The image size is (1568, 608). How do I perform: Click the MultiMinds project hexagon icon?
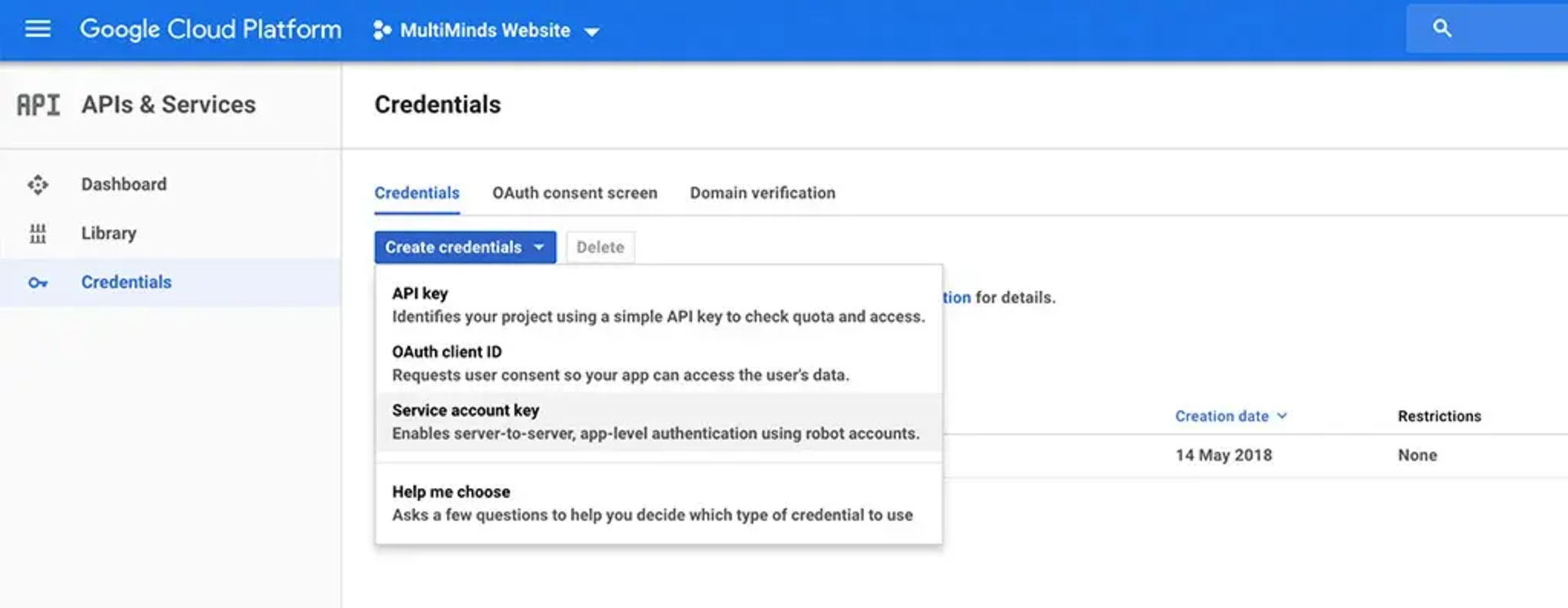pos(381,31)
